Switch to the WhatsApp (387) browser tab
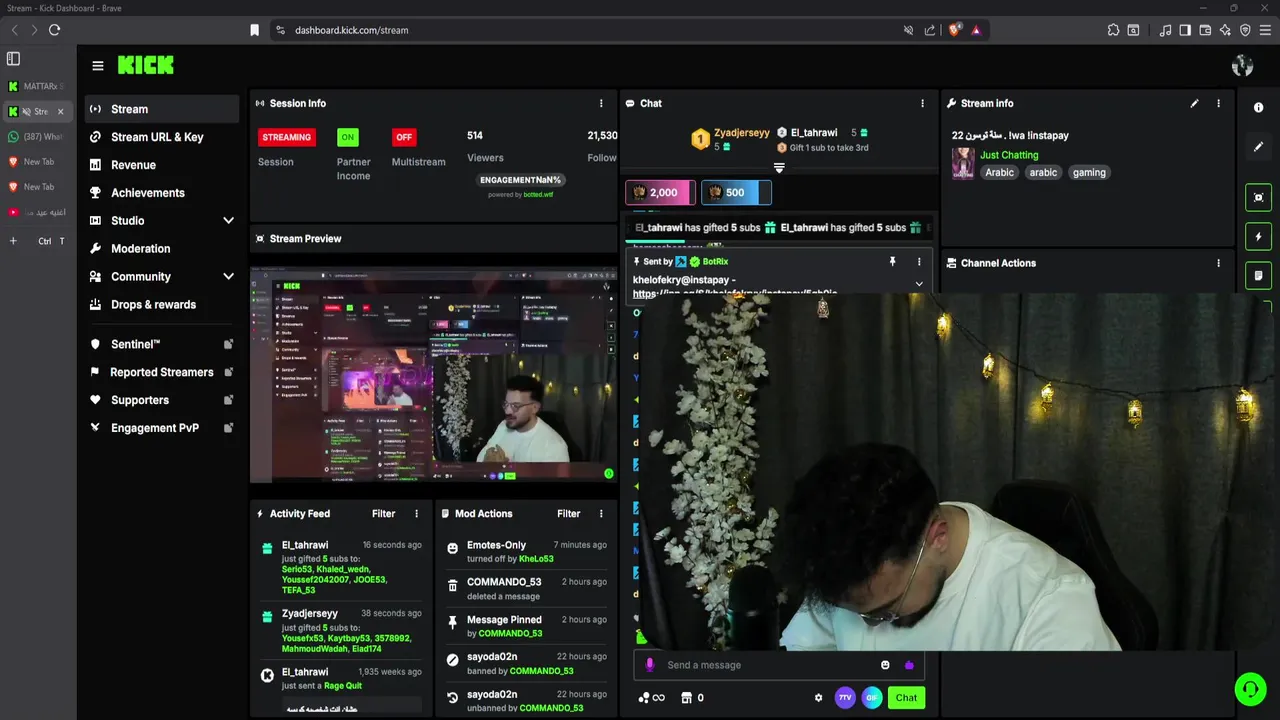The image size is (1280, 720). pyautogui.click(x=36, y=137)
